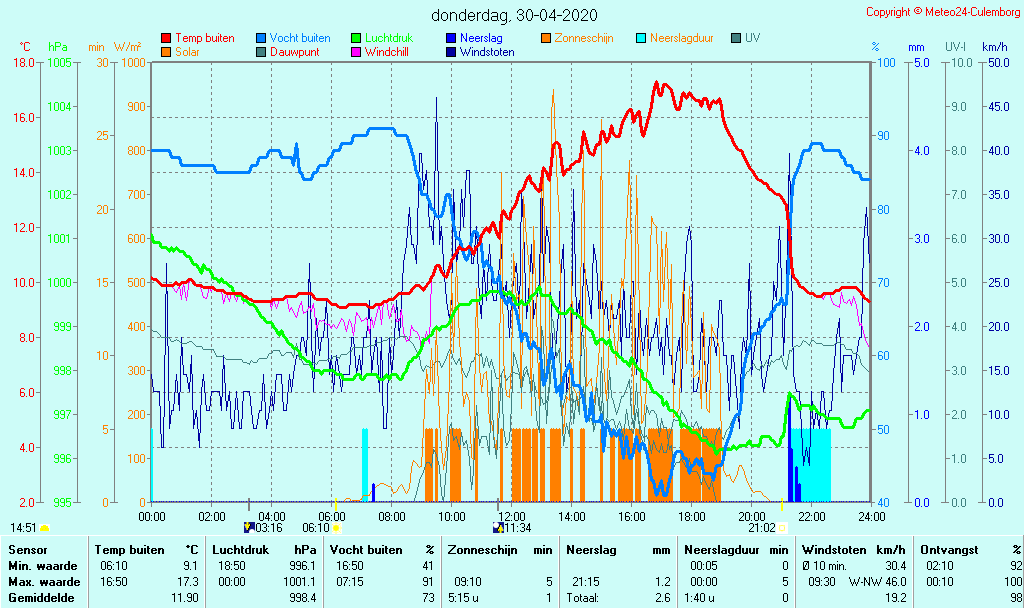Click the moon icon beside 11:34
This screenshot has height=608, width=1026.
click(497, 527)
